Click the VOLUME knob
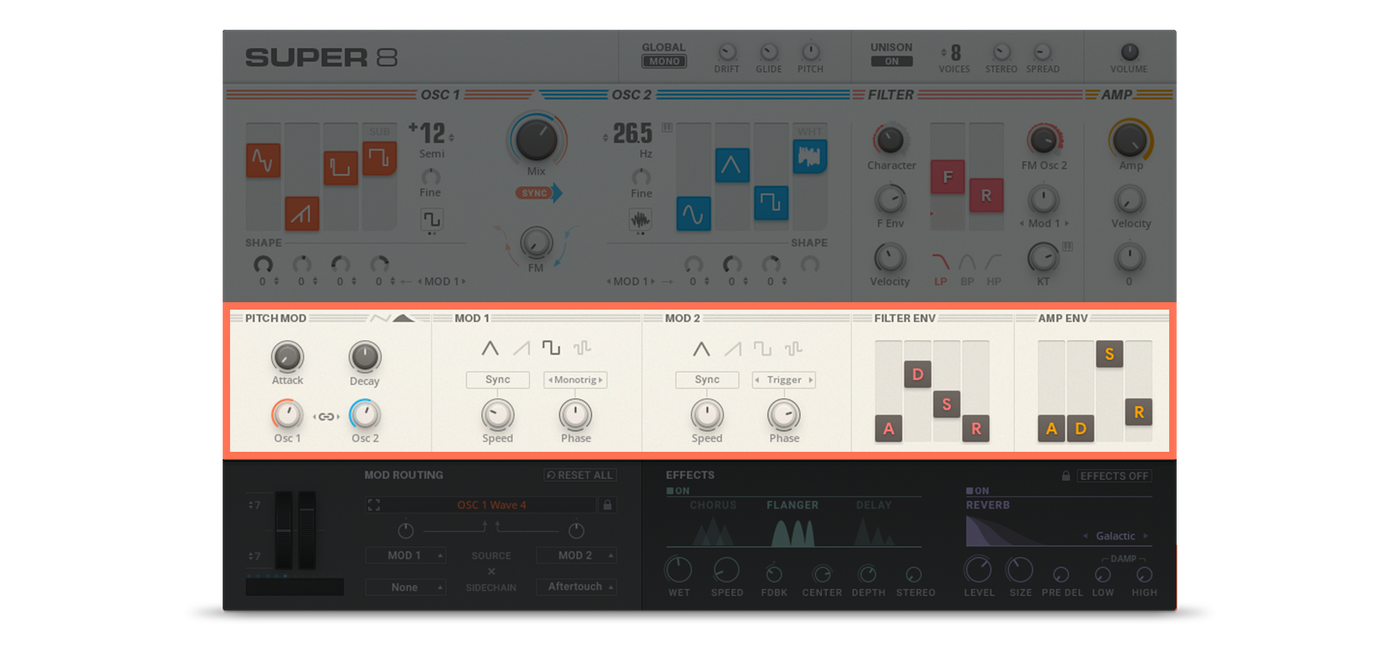Image resolution: width=1400 pixels, height=655 pixels. 1129,52
